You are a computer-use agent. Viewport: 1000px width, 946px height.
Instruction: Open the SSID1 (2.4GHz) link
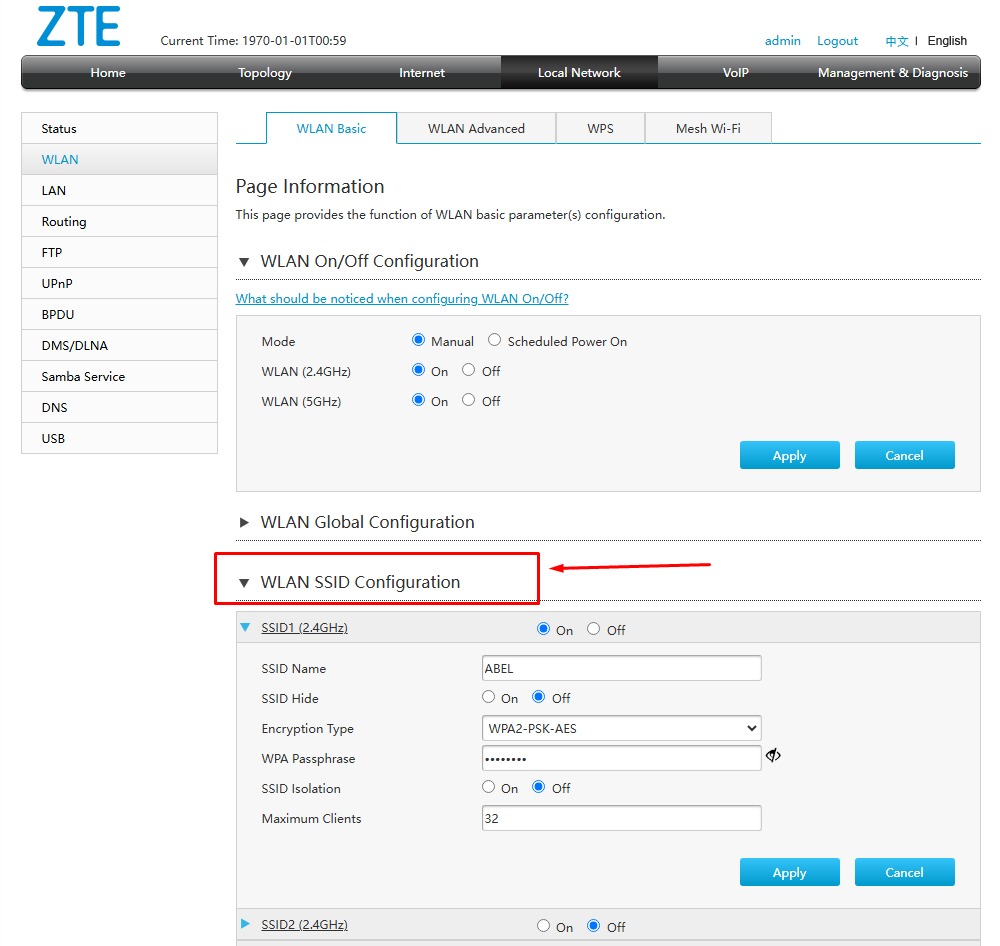(304, 628)
